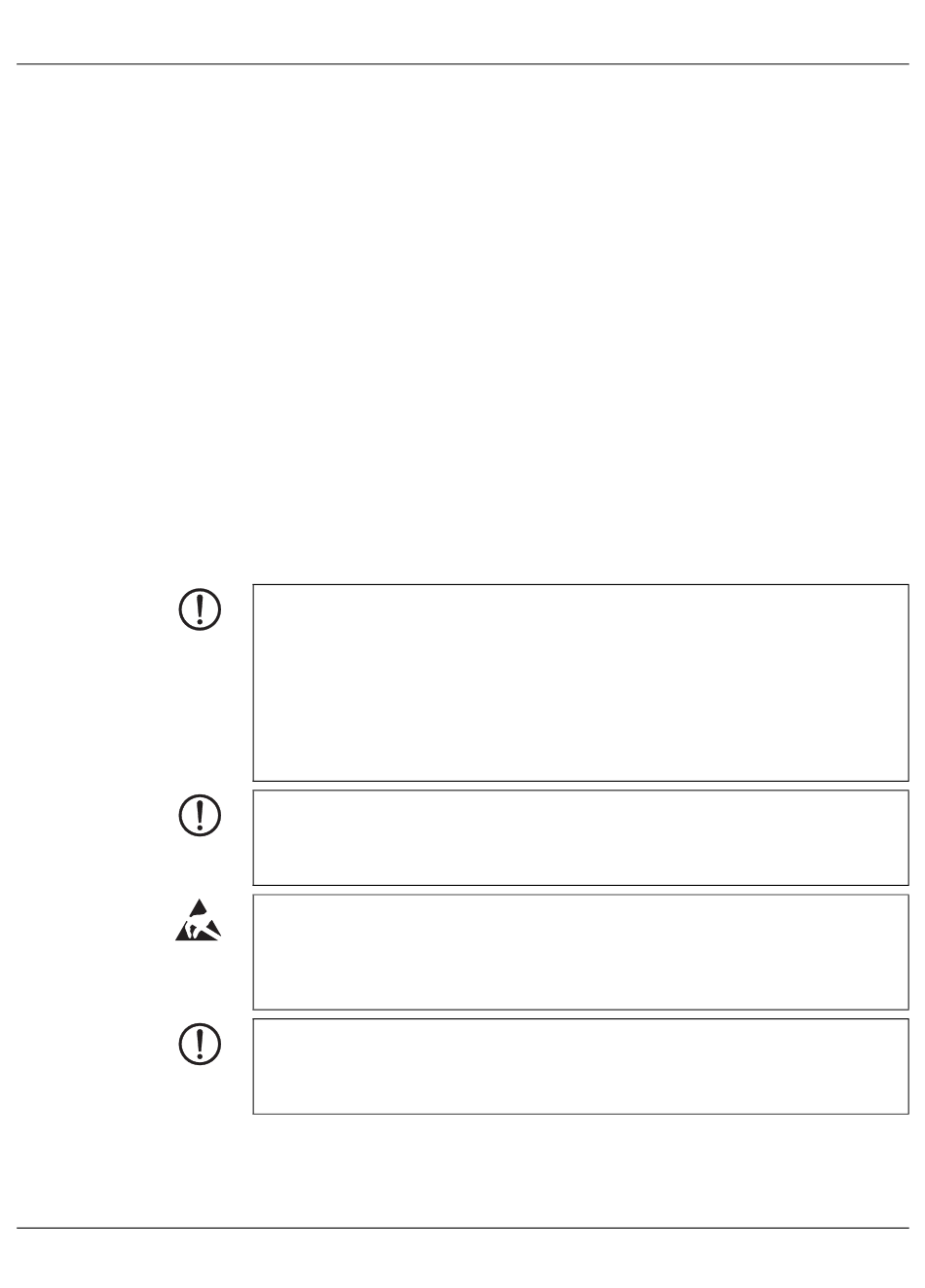The width and height of the screenshot is (925, 1288).
Task: Click the topmost exclamation notice icon
Action: (x=200, y=609)
